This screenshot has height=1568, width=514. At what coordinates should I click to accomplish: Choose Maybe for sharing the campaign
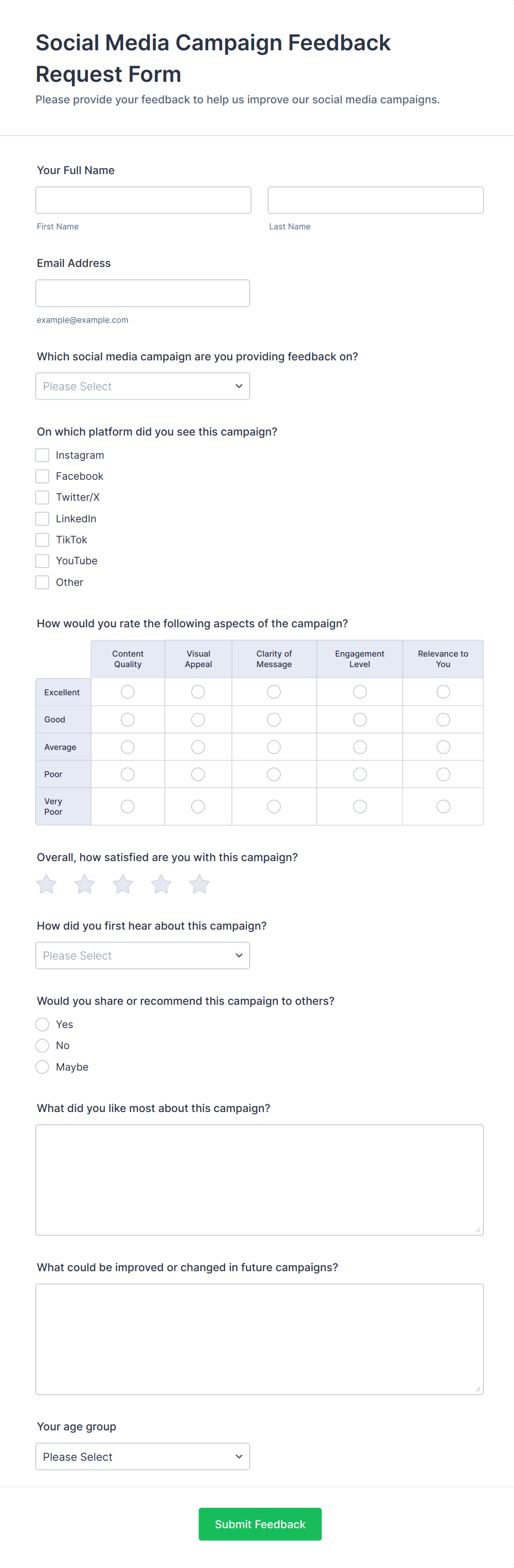tap(42, 1067)
